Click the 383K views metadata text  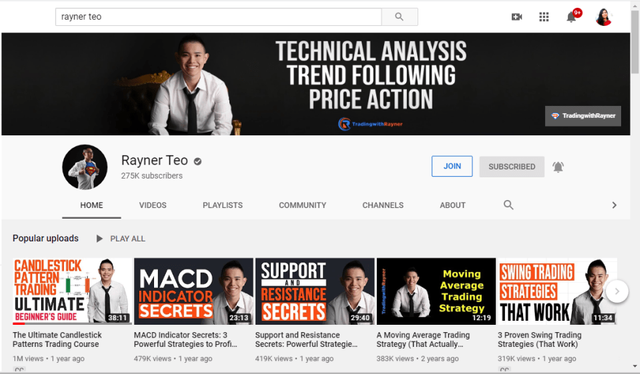(x=395, y=359)
